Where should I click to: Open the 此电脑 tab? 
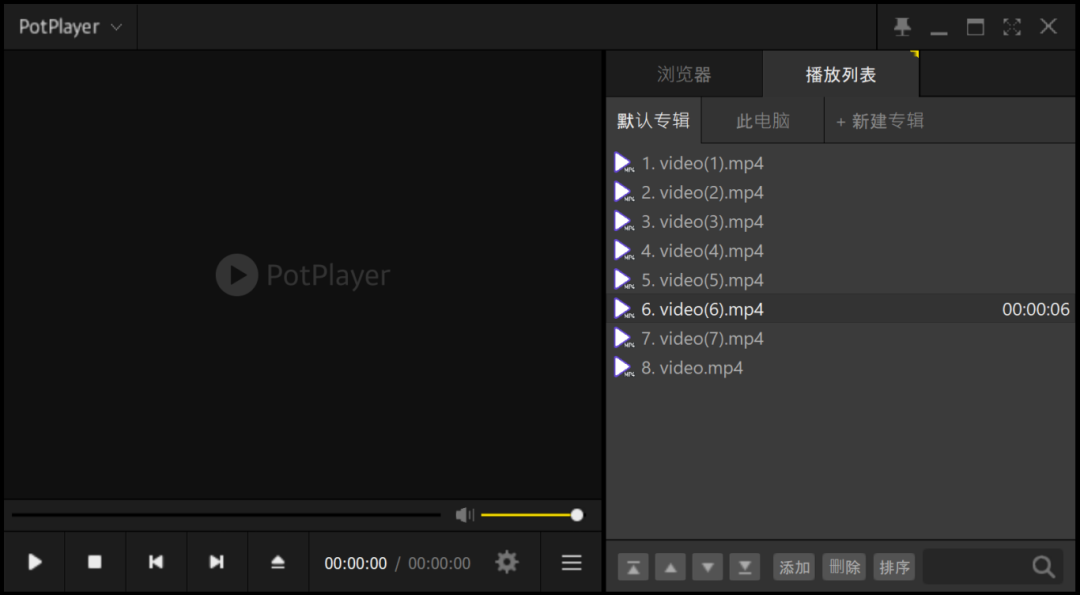(x=762, y=121)
